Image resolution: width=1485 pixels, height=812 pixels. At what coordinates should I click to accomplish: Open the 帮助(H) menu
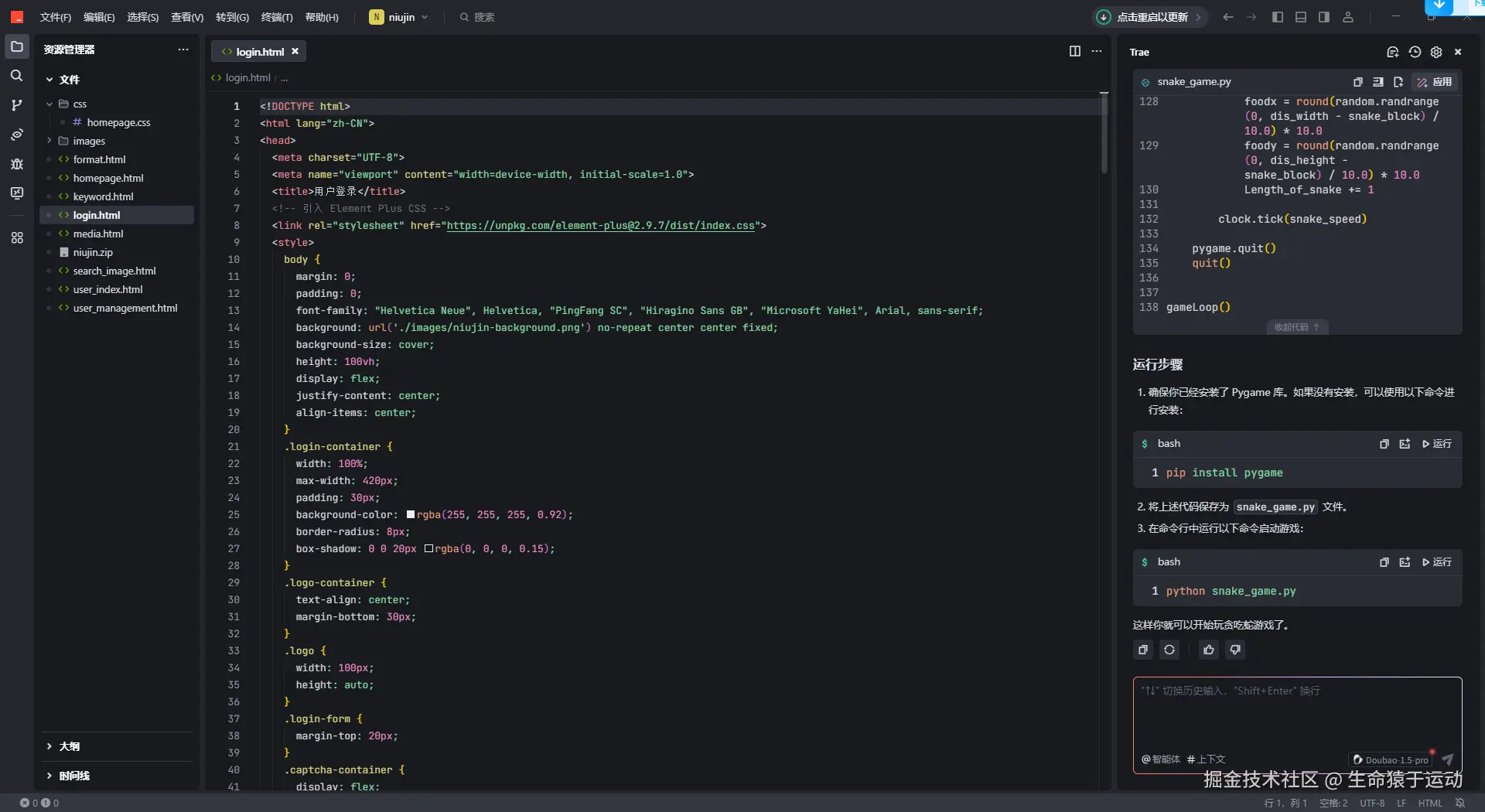point(322,17)
